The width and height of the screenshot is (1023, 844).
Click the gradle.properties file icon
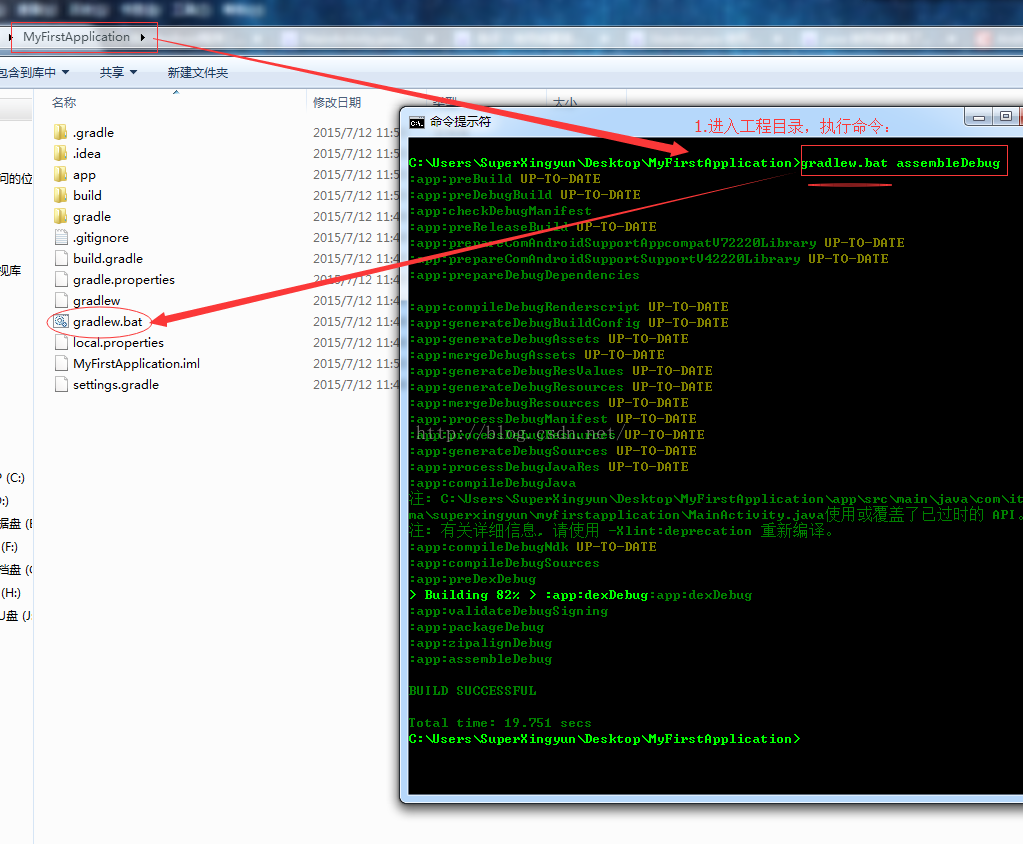(61, 279)
